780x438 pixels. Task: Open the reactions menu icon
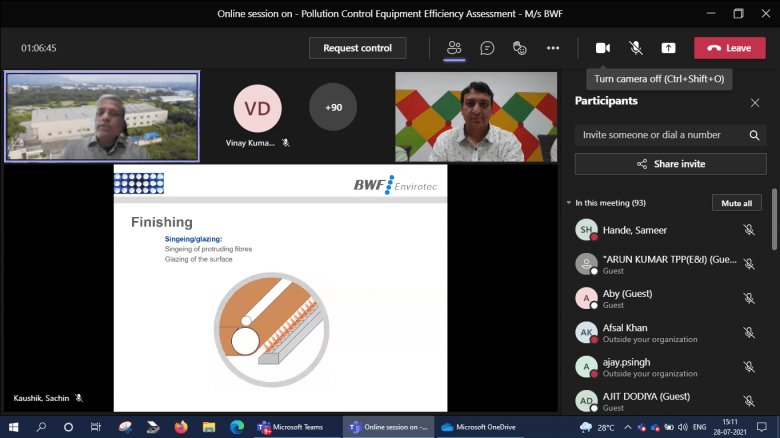519,48
